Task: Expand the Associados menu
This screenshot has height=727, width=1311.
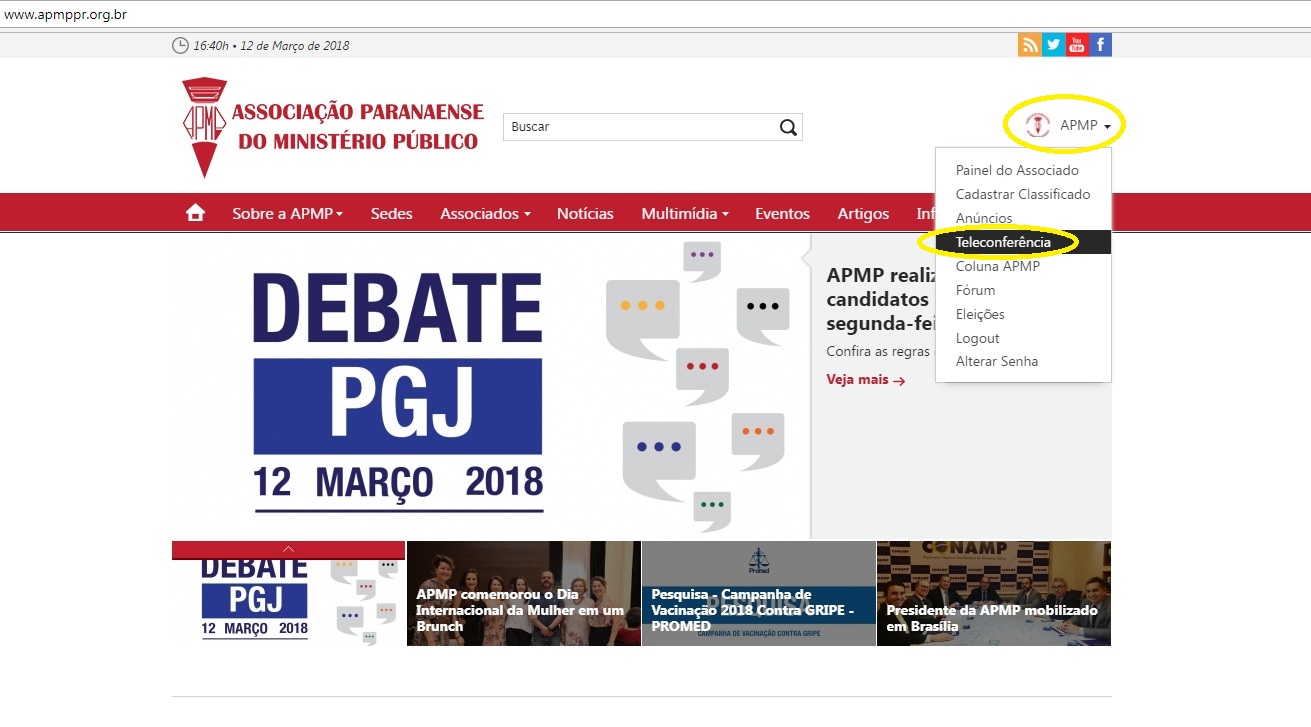Action: pos(485,213)
